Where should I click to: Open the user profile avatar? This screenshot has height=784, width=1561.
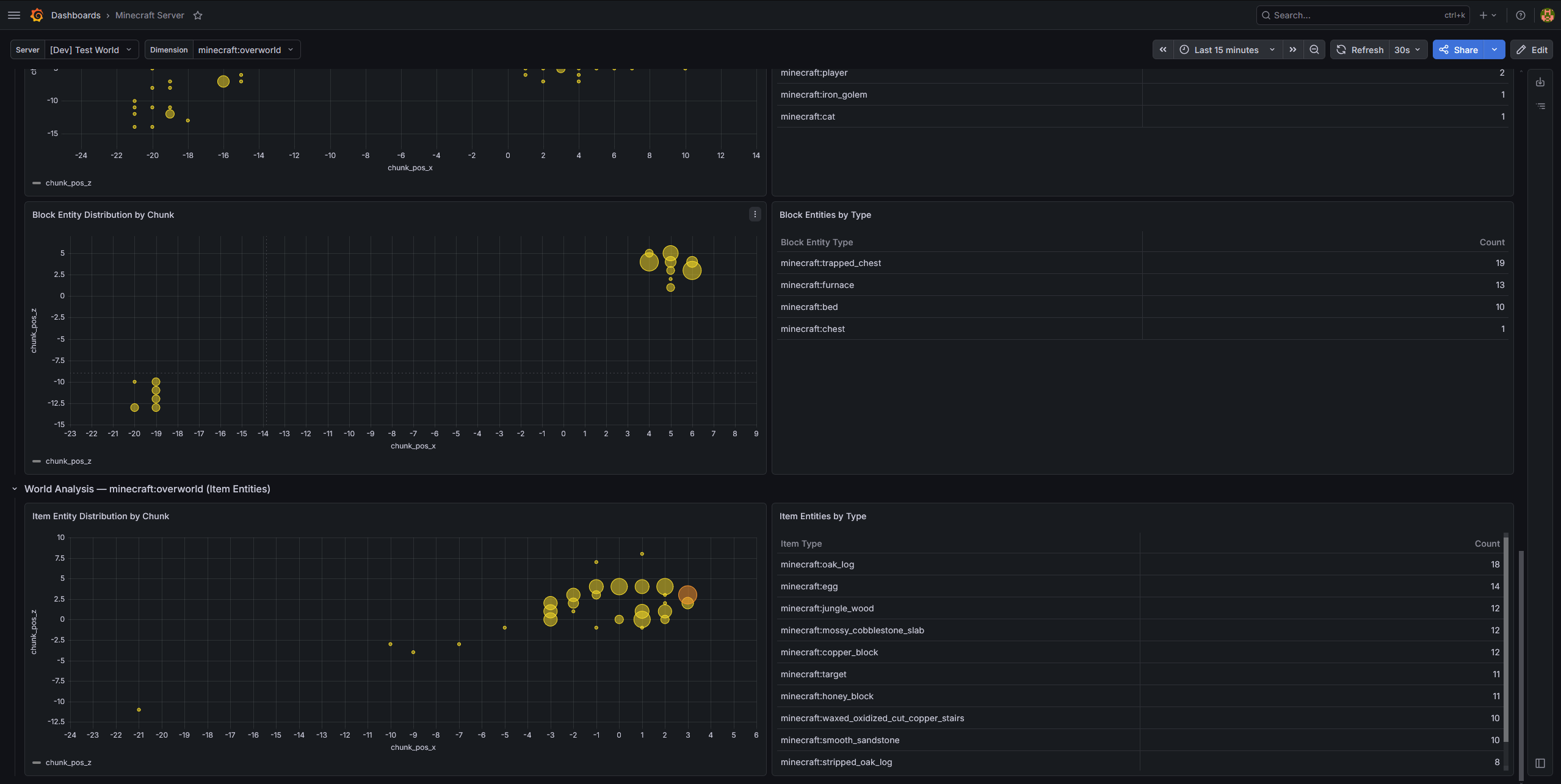coord(1547,15)
